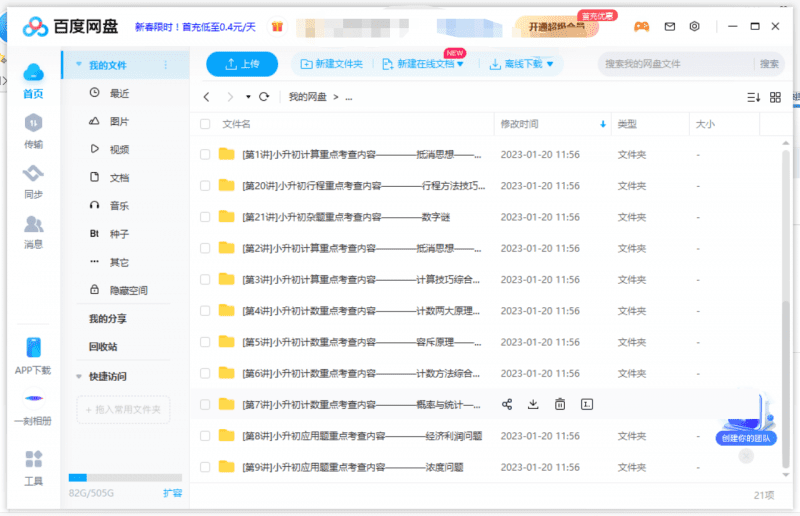Go to 回收站 recycle bin
The height and width of the screenshot is (516, 800).
[103, 346]
